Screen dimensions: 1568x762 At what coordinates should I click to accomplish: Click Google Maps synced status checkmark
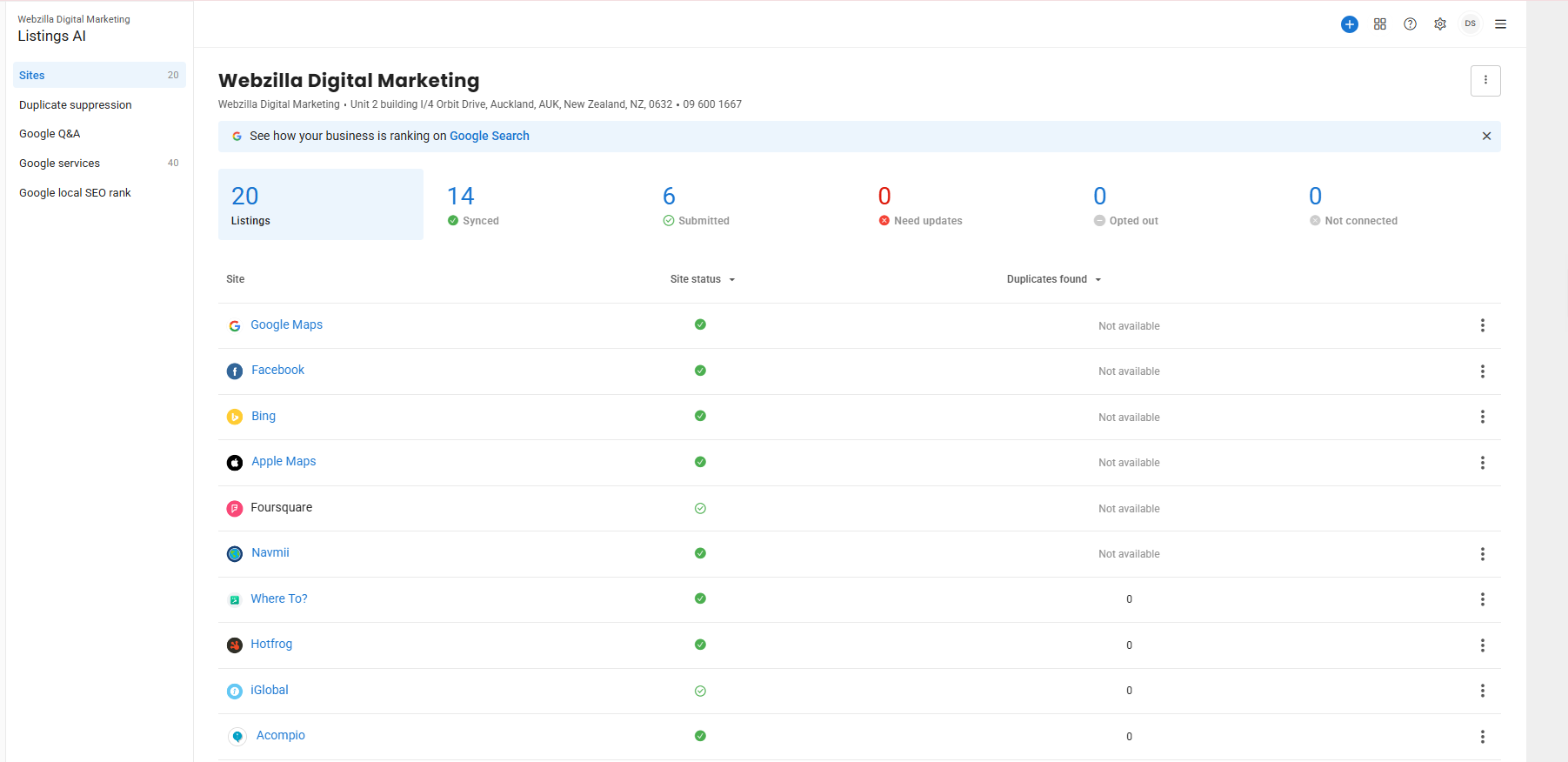[700, 324]
